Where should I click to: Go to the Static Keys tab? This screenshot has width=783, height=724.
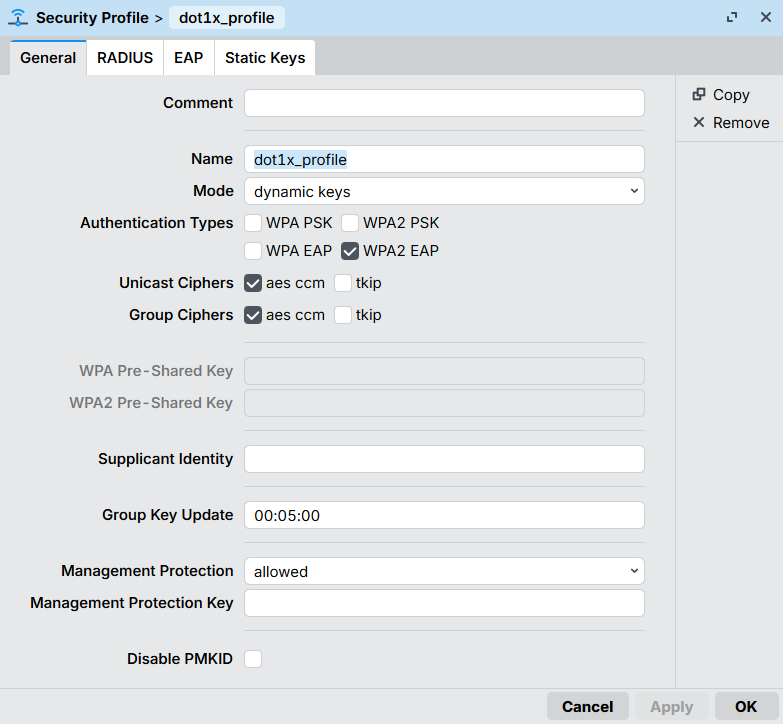tap(264, 58)
